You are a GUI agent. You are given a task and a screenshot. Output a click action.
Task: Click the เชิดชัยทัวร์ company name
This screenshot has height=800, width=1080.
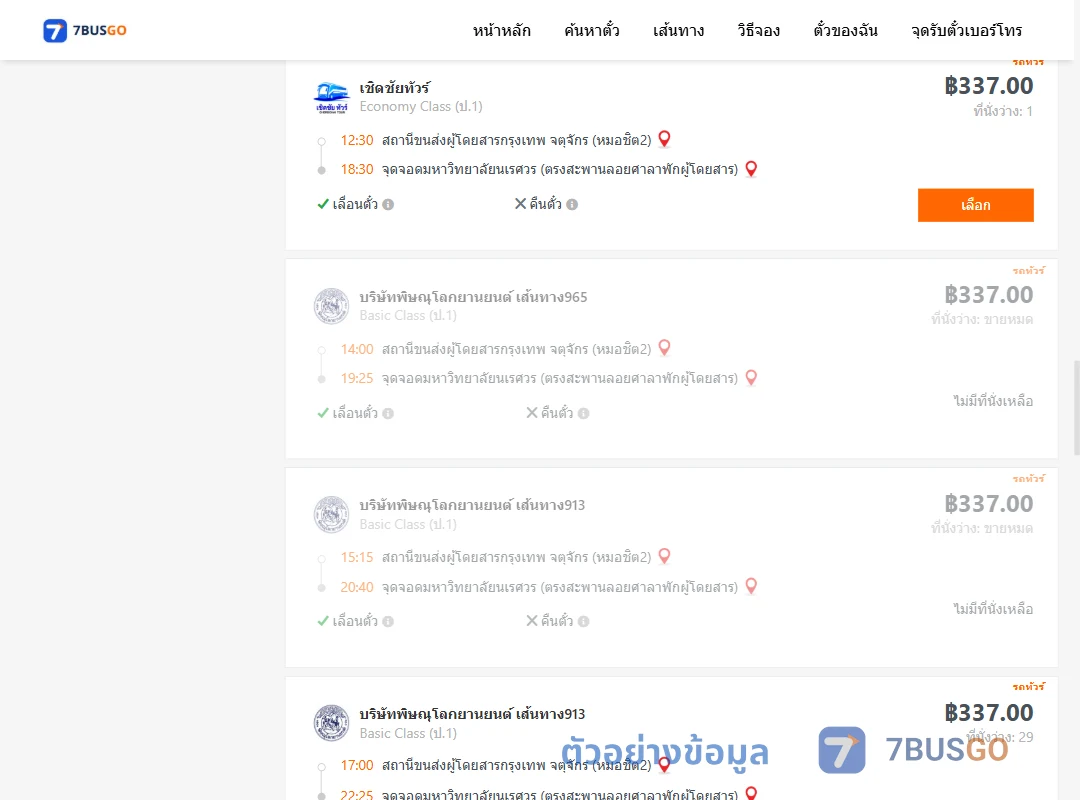click(x=395, y=88)
